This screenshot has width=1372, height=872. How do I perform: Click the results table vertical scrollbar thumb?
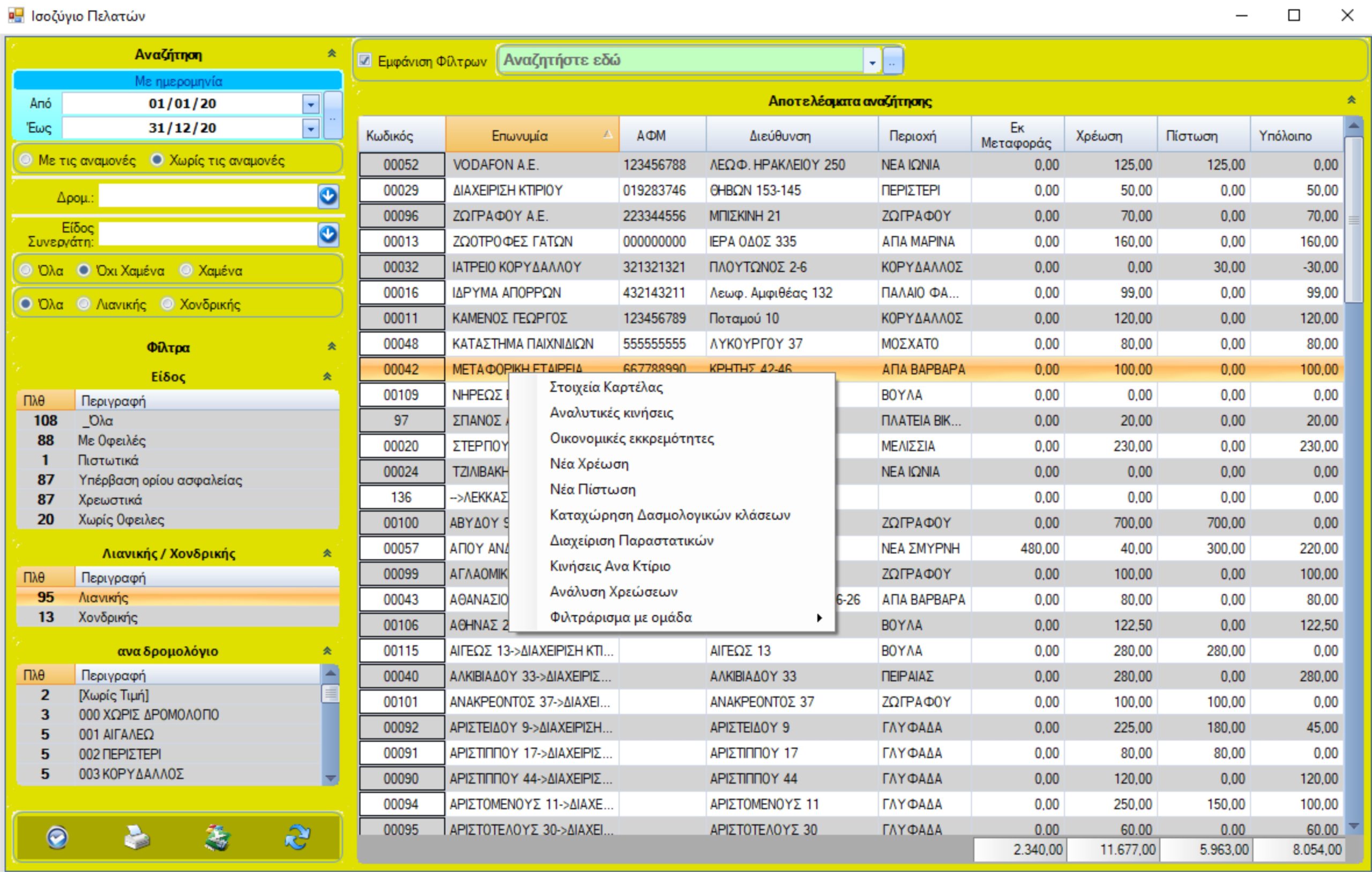tap(1353, 219)
